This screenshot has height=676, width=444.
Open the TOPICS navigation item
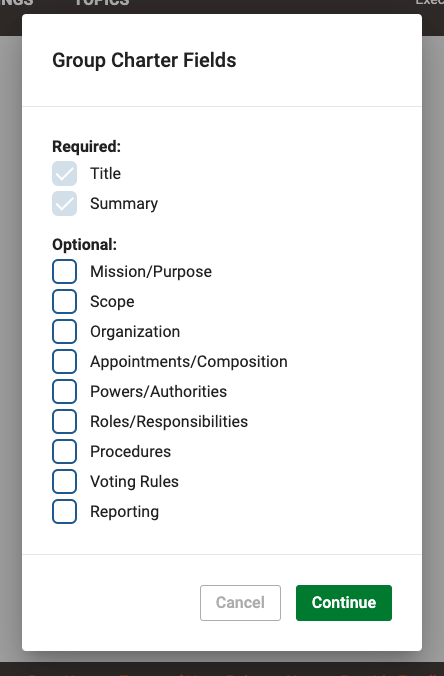tap(102, 3)
